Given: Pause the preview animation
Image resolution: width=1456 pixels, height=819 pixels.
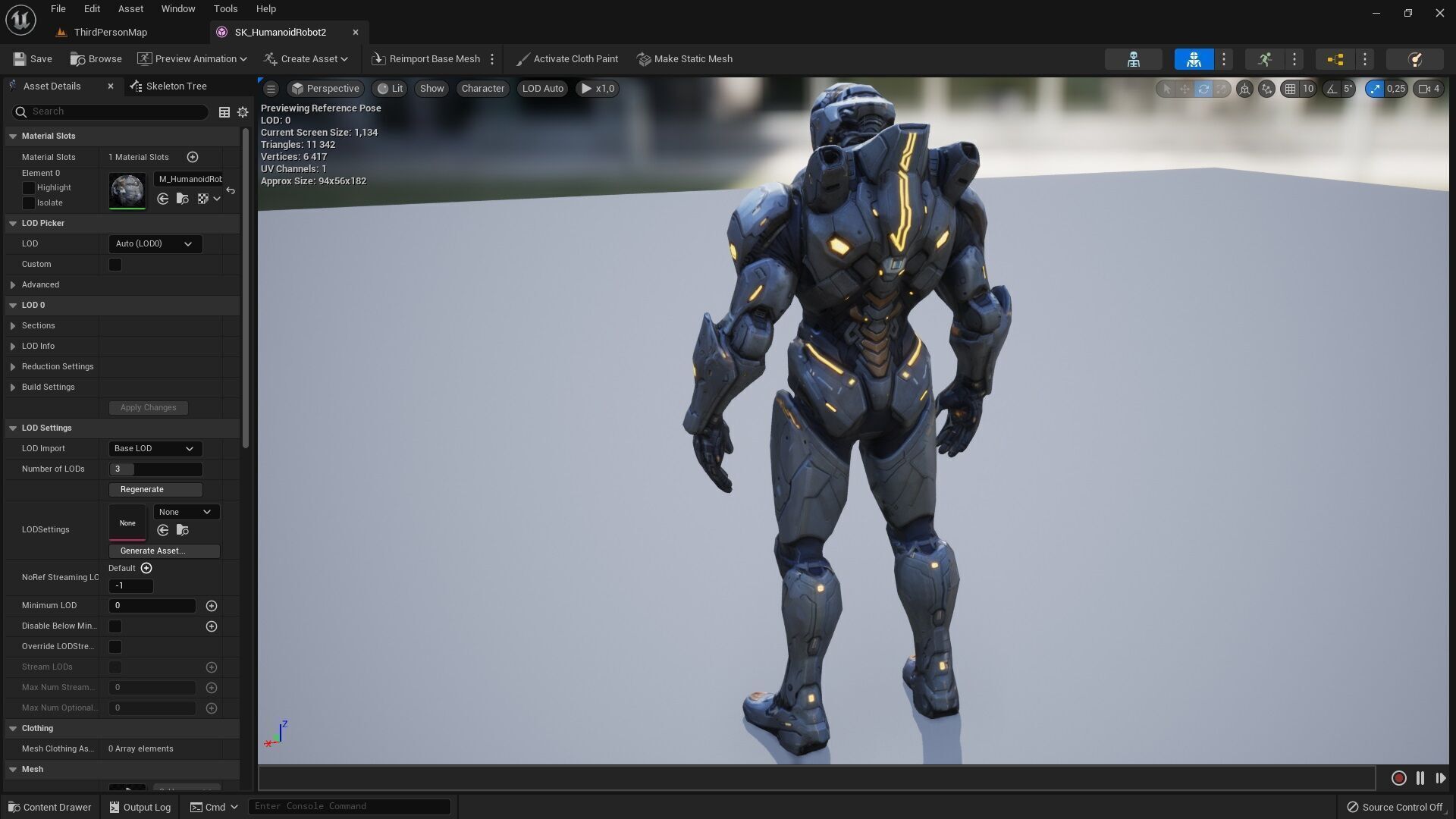Looking at the screenshot, I should [1420, 778].
